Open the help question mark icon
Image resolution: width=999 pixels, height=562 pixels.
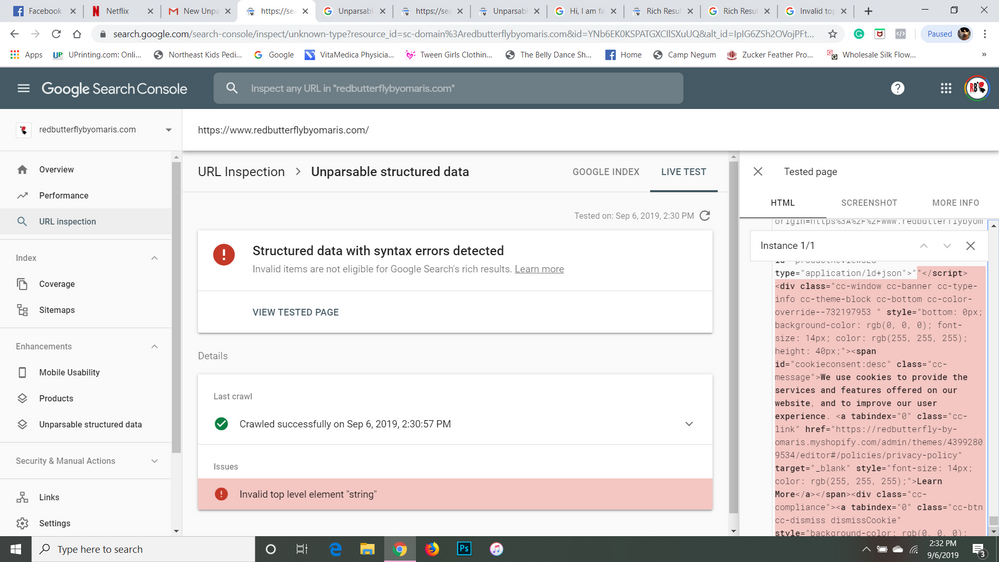click(898, 89)
